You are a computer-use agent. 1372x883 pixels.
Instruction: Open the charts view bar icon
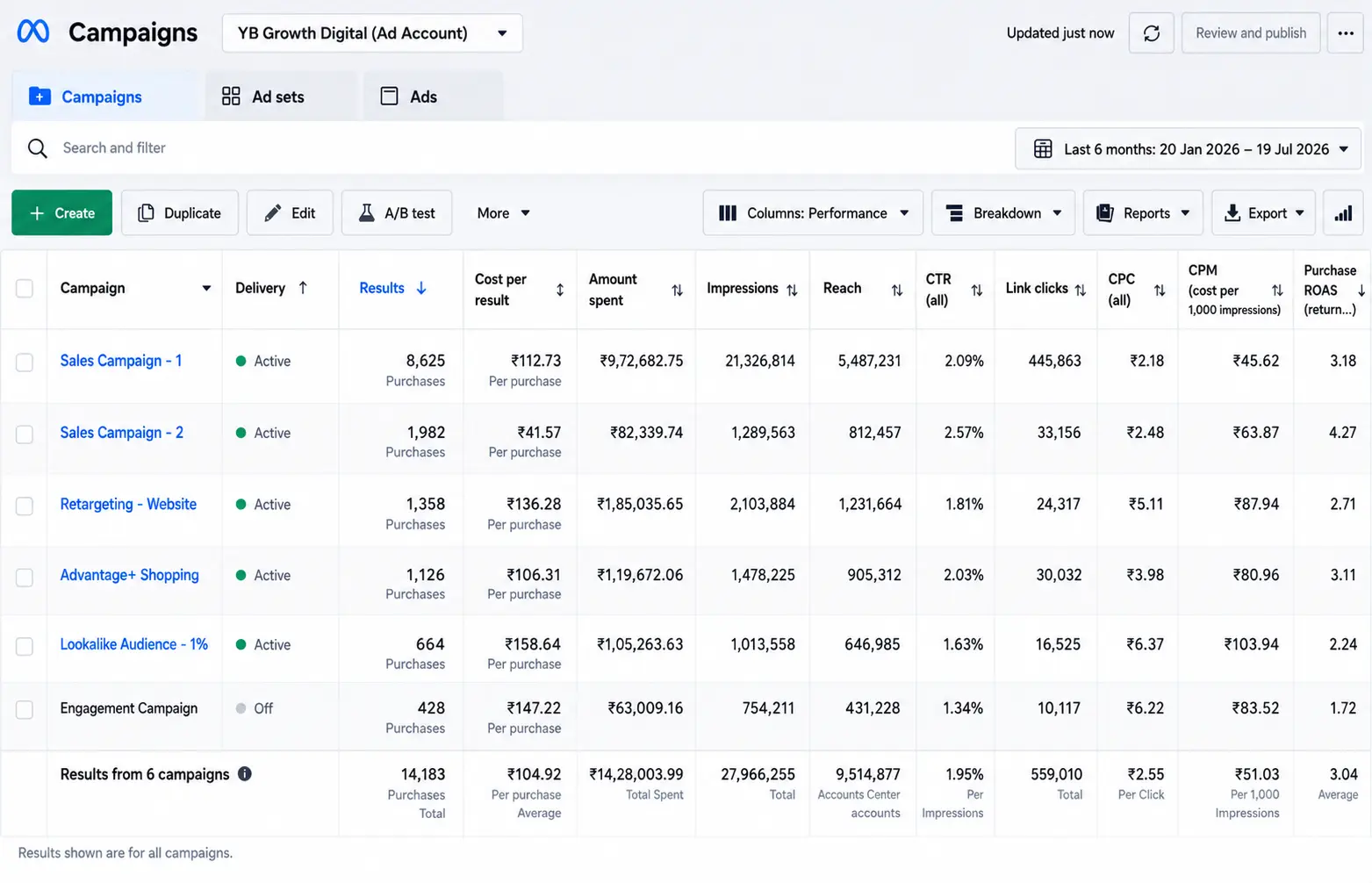coord(1343,213)
